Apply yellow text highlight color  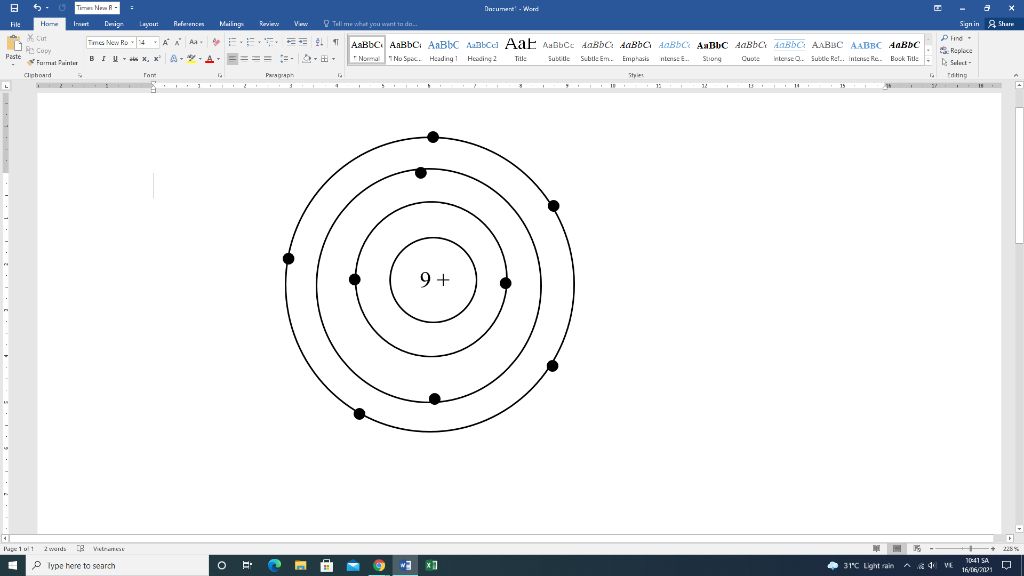pyautogui.click(x=191, y=59)
